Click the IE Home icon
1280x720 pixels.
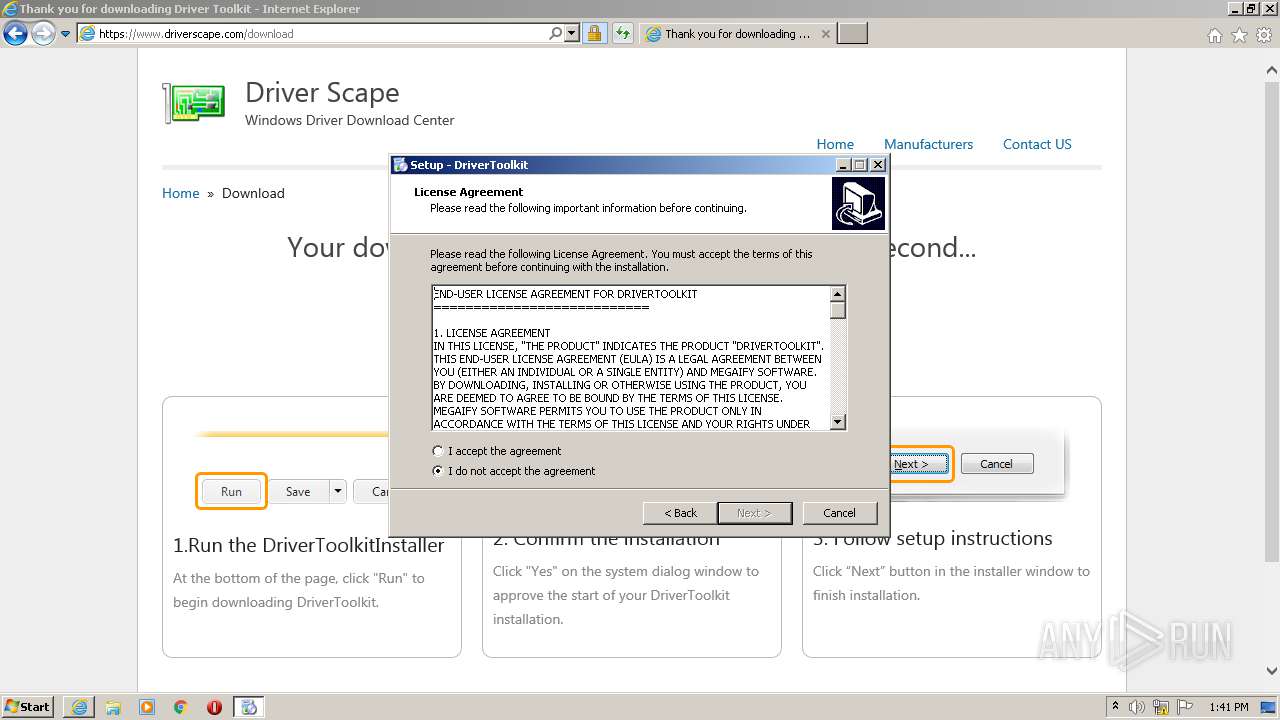click(1214, 35)
